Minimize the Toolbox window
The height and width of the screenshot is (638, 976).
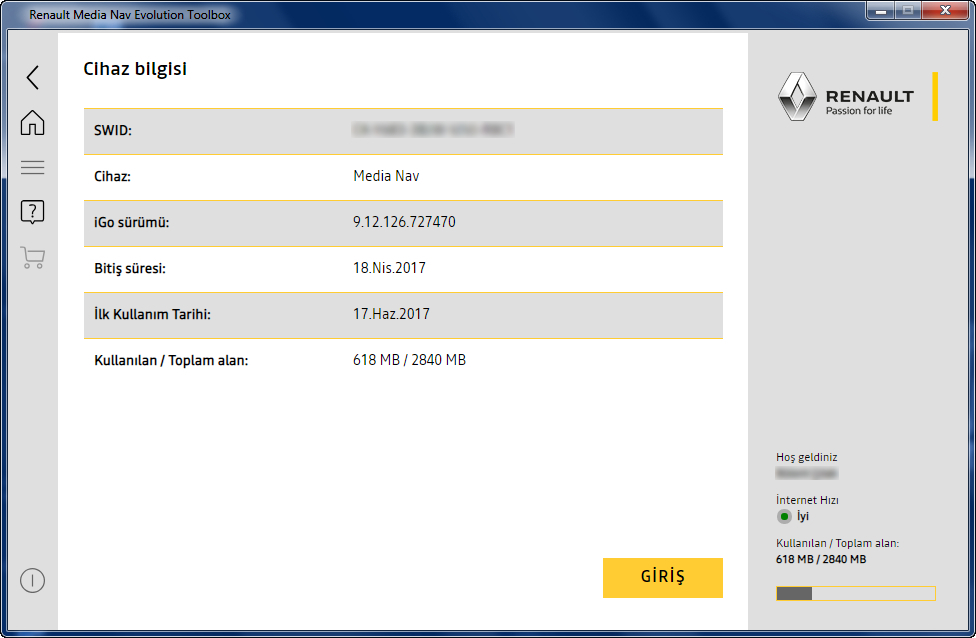(x=881, y=11)
